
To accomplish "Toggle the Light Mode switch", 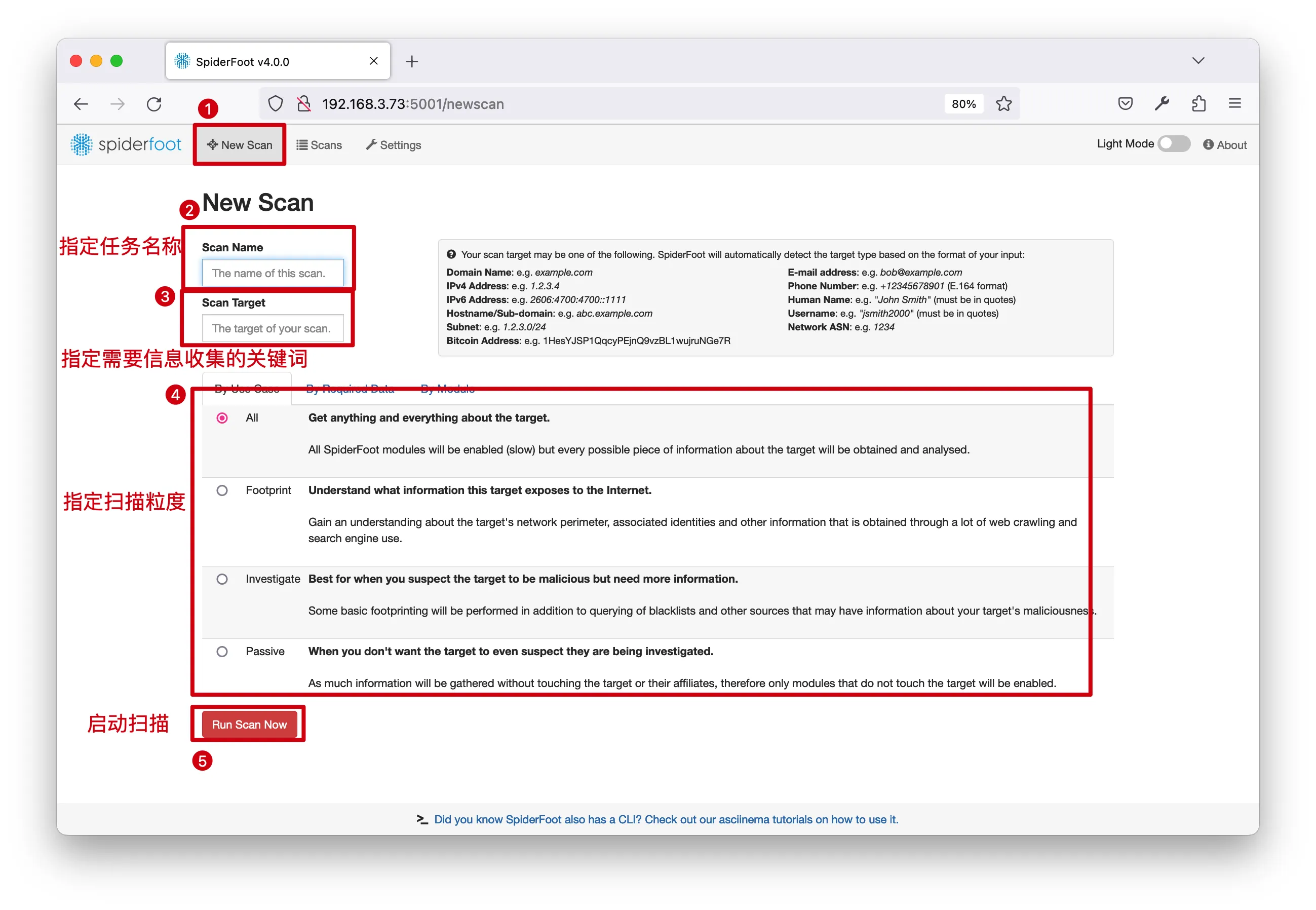I will (x=1174, y=144).
